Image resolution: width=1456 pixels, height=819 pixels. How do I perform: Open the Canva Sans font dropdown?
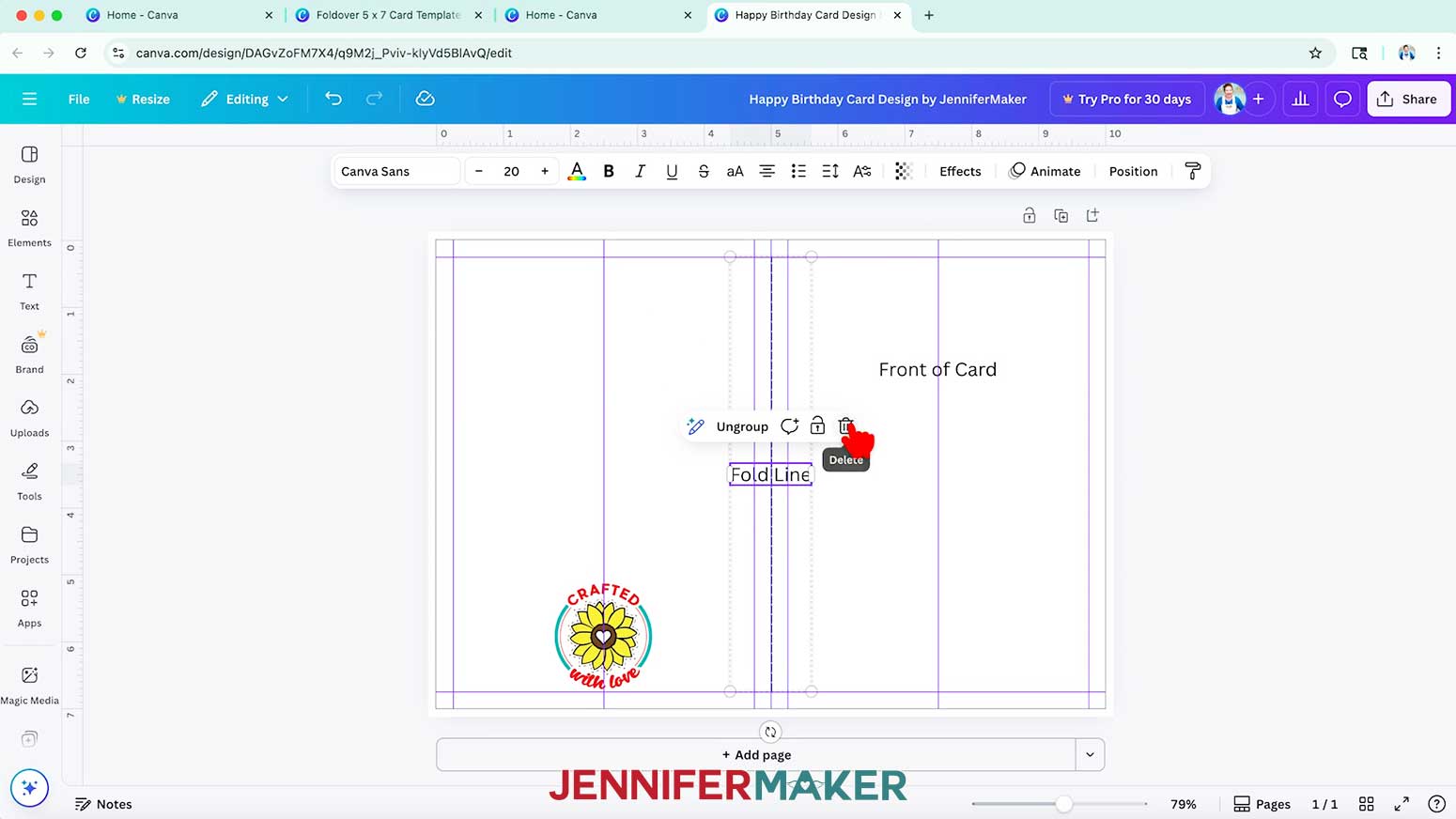pos(396,171)
